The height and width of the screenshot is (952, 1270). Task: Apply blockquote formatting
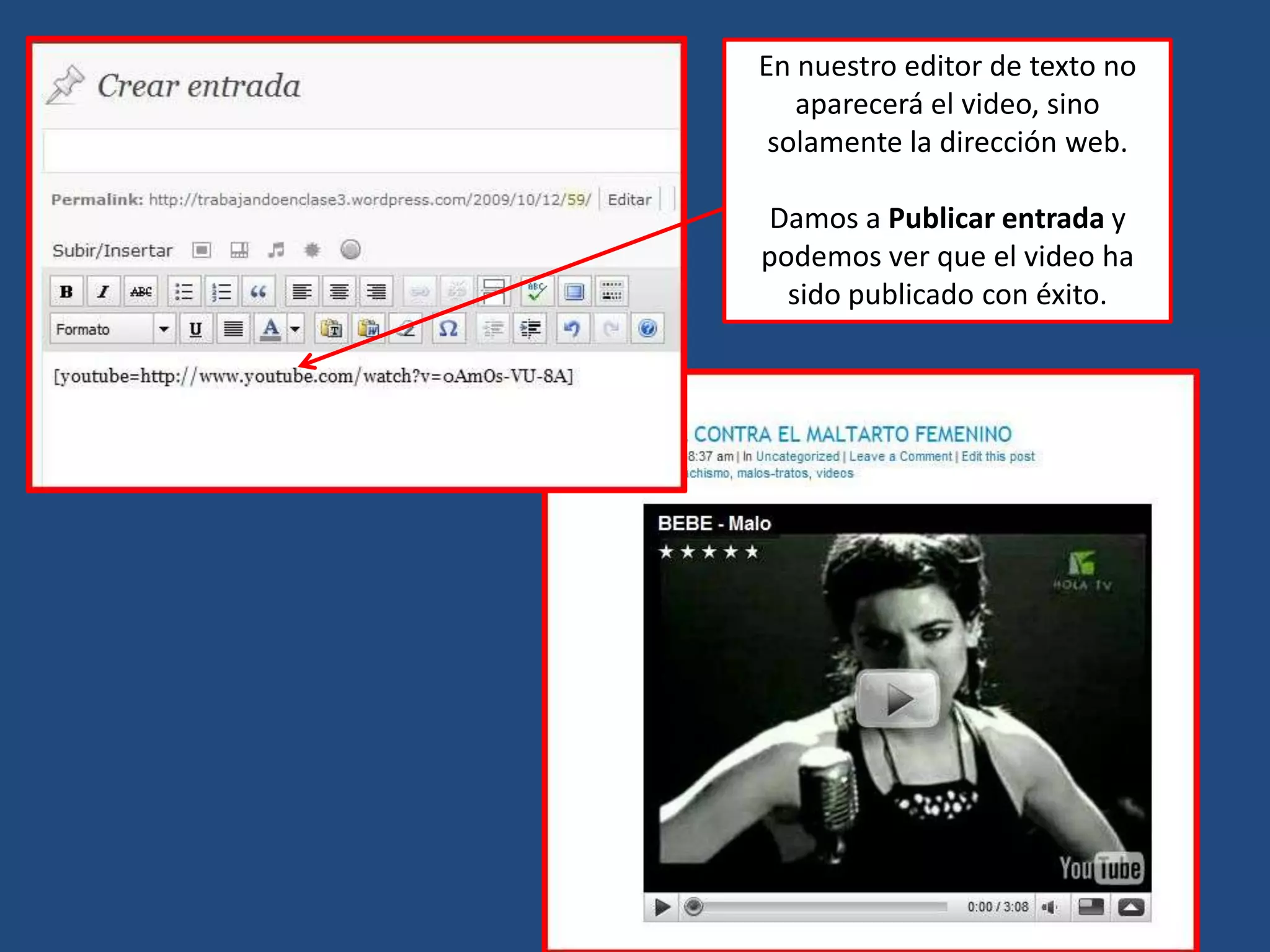pos(259,291)
